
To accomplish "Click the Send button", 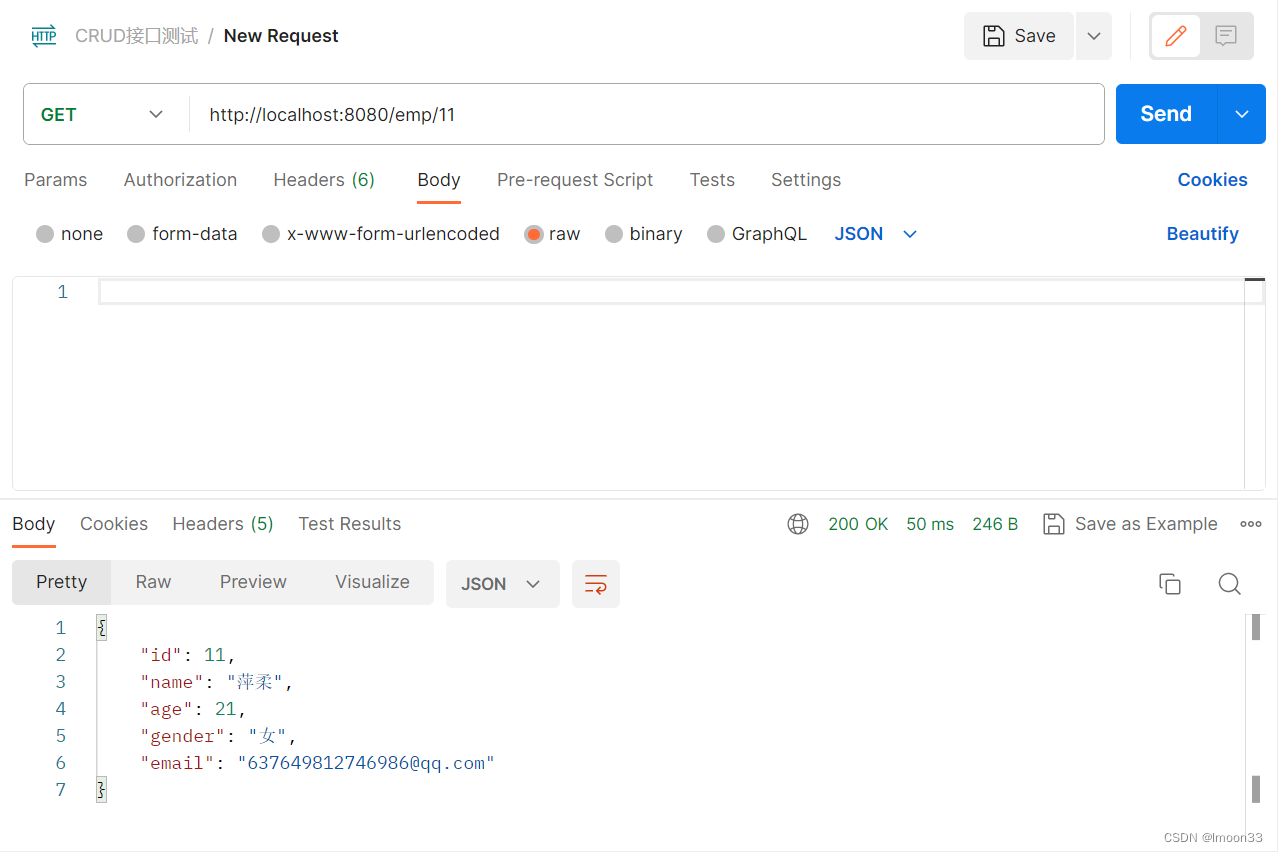I will (1164, 113).
